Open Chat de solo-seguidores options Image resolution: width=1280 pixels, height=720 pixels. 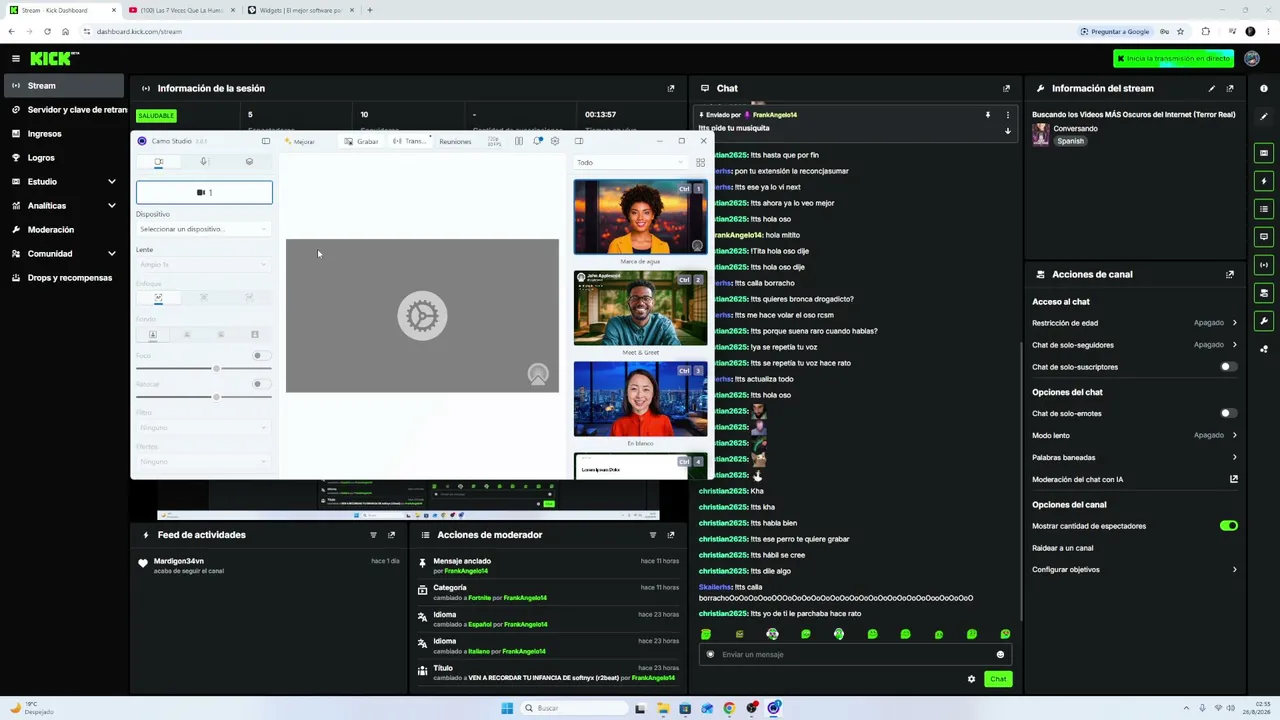point(1134,345)
